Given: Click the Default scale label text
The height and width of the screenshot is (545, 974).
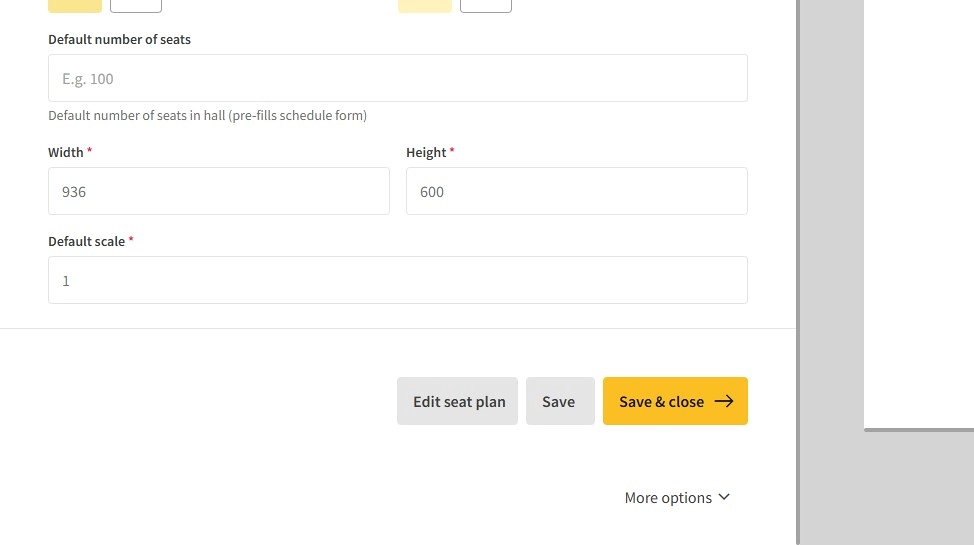Looking at the screenshot, I should click(x=86, y=242).
